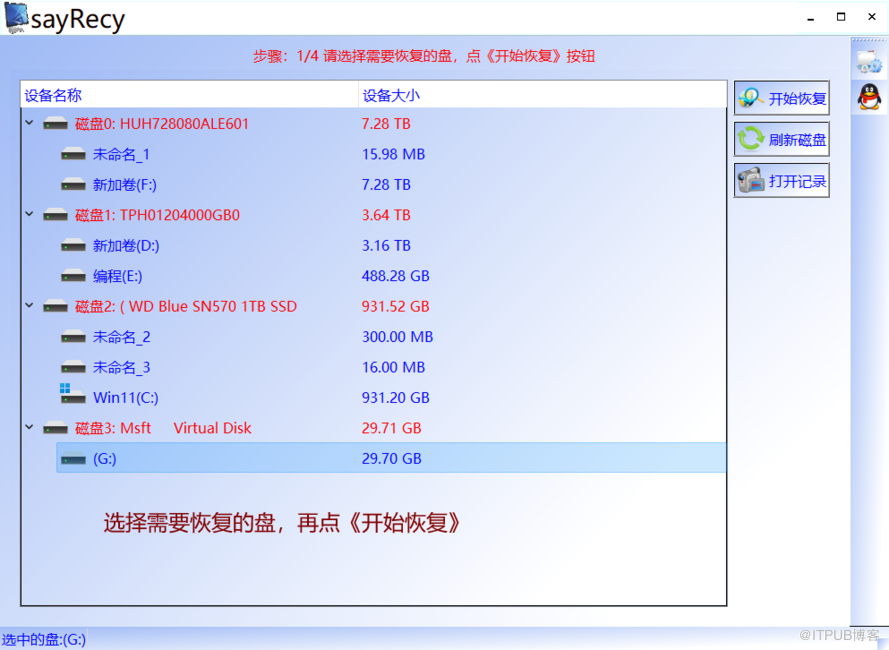Click the 931.52 GB size value
The image size is (889, 650).
[396, 306]
